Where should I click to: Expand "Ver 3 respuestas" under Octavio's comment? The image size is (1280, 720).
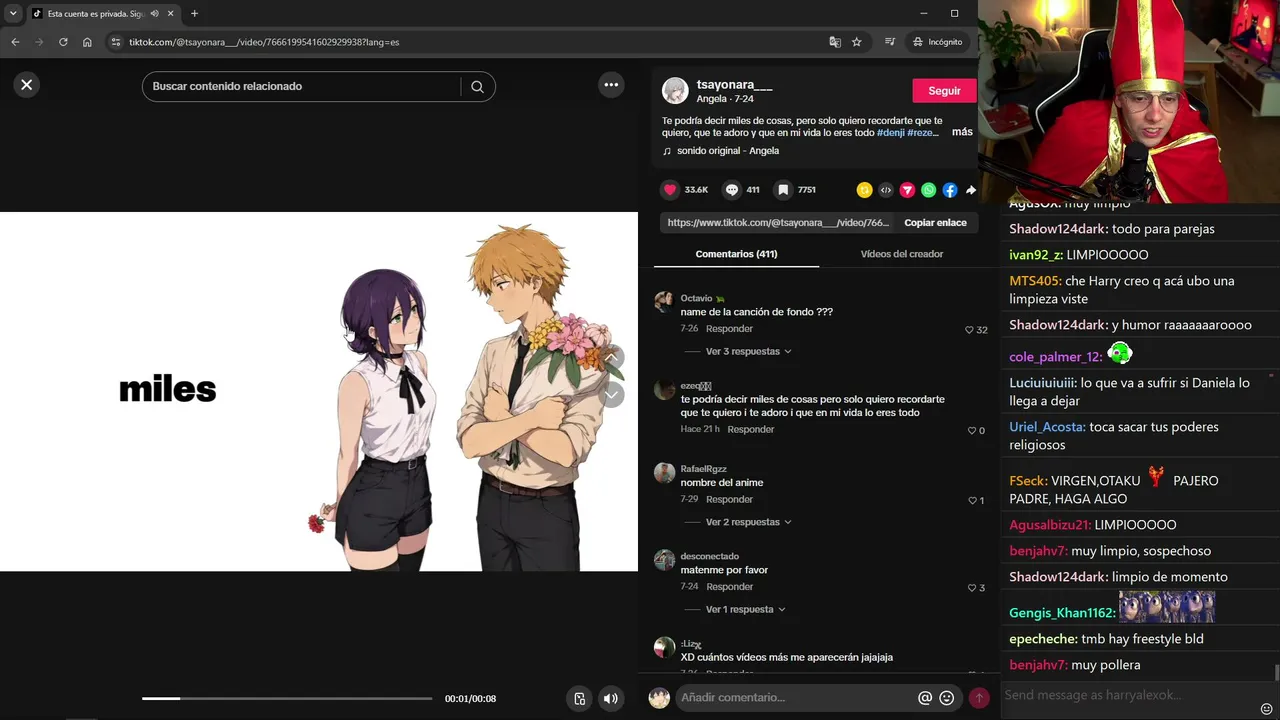pos(748,352)
